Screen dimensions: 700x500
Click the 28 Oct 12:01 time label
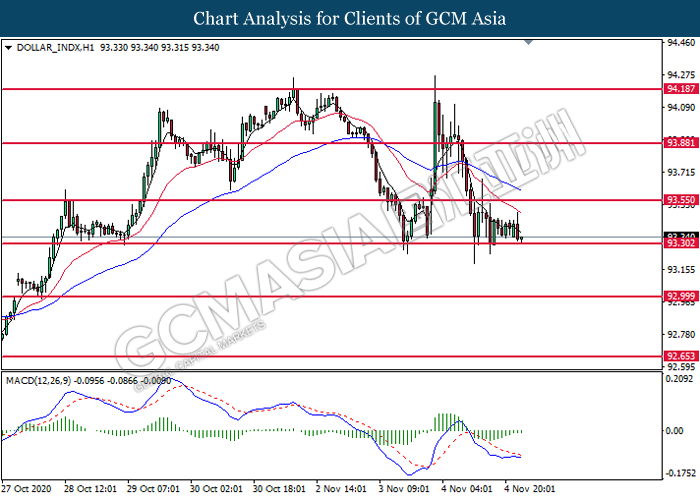[91, 489]
